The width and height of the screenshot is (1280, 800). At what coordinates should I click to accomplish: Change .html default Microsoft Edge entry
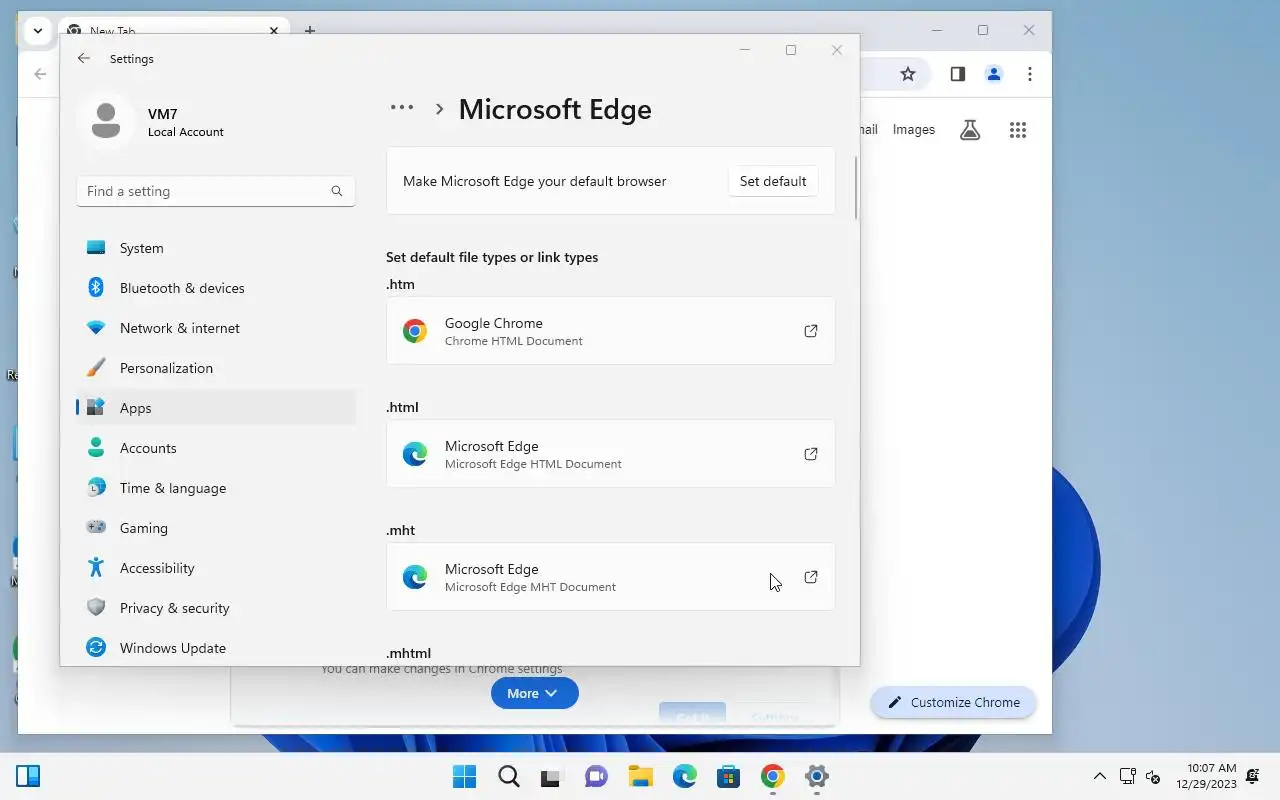(x=610, y=454)
